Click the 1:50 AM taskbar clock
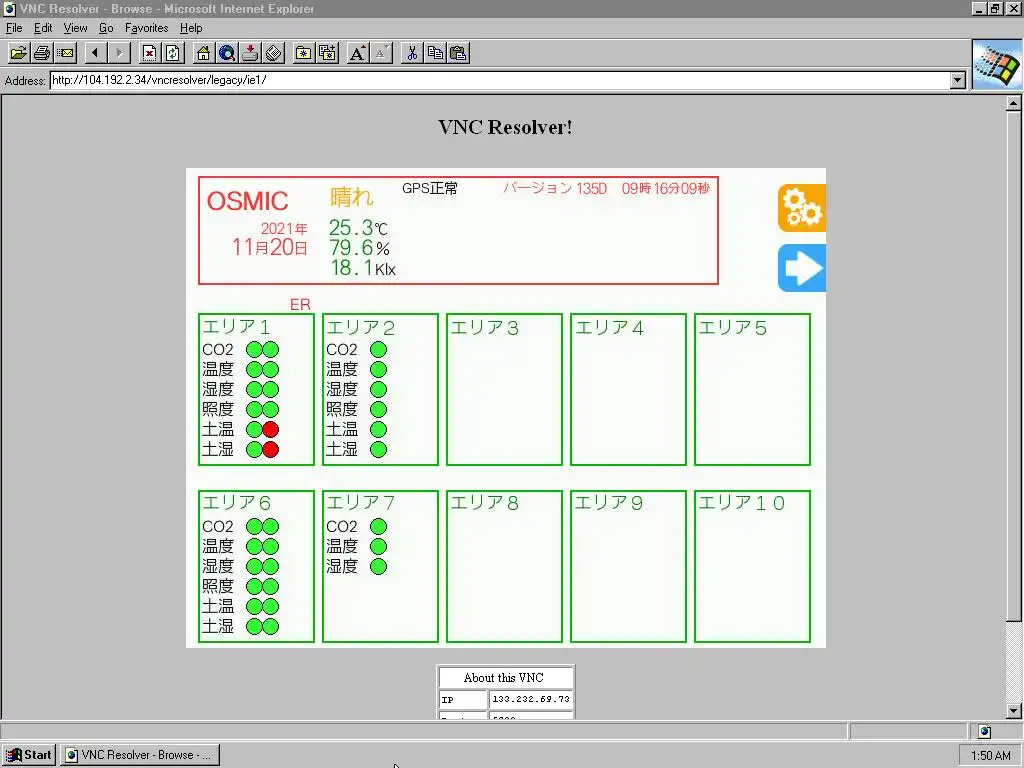 pos(990,756)
